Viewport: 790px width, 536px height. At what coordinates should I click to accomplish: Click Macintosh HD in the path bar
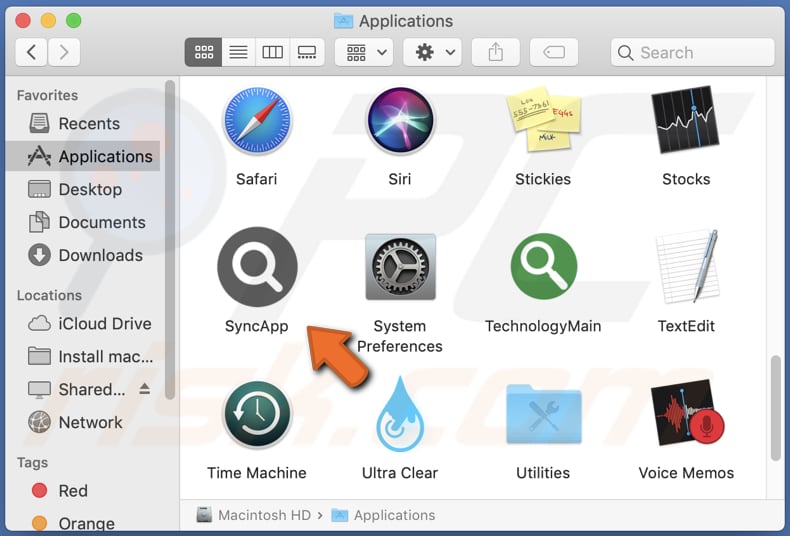[253, 515]
